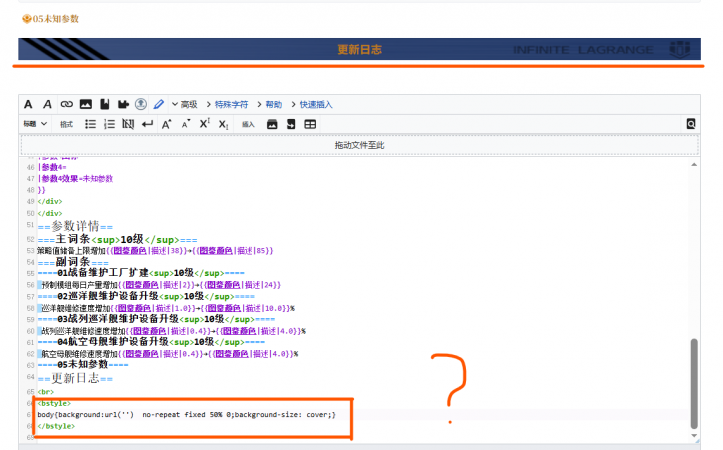Collapse the 高级 toolbar section
This screenshot has width=723, height=450.
click(184, 104)
